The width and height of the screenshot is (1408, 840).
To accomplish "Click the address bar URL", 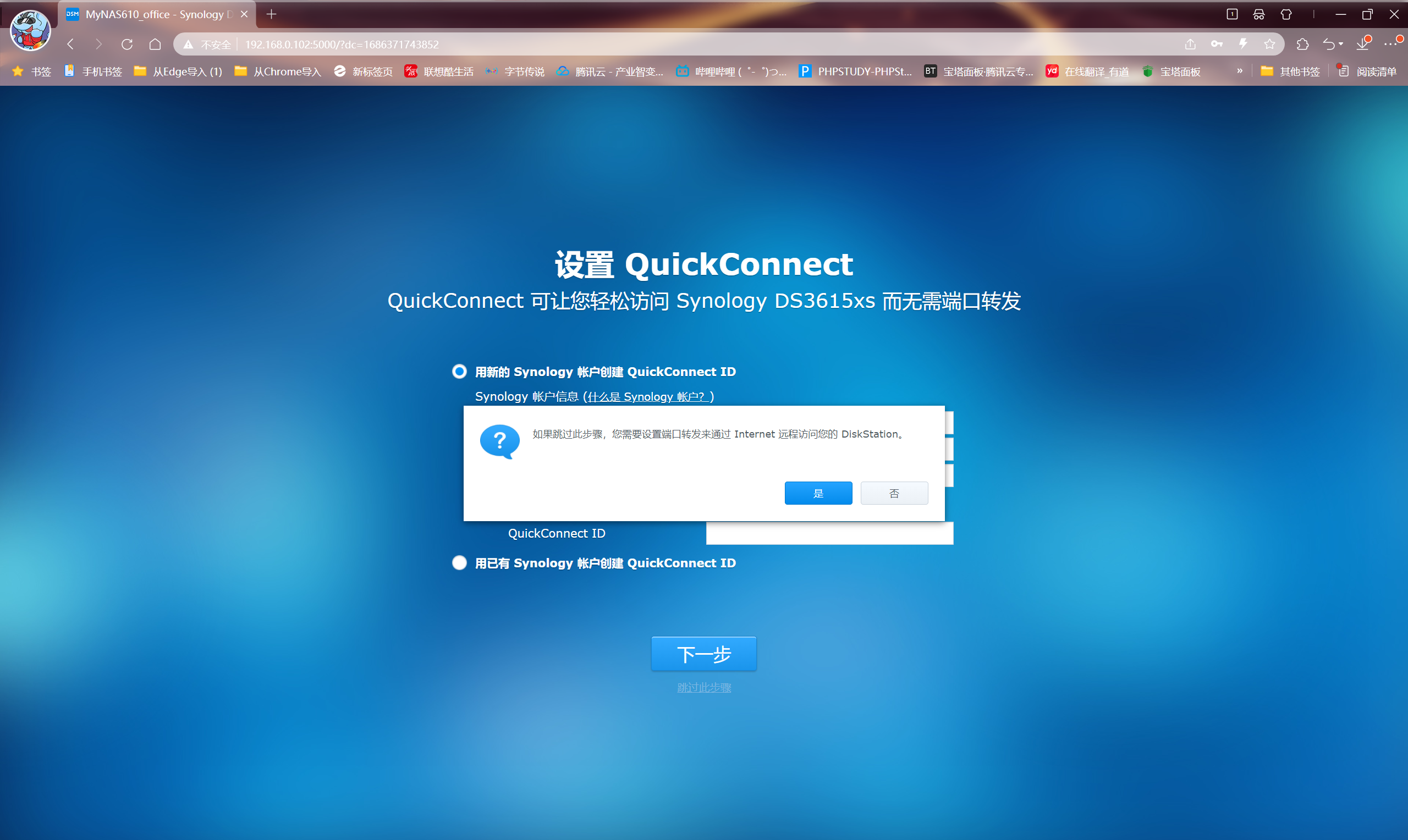I will click(x=342, y=44).
